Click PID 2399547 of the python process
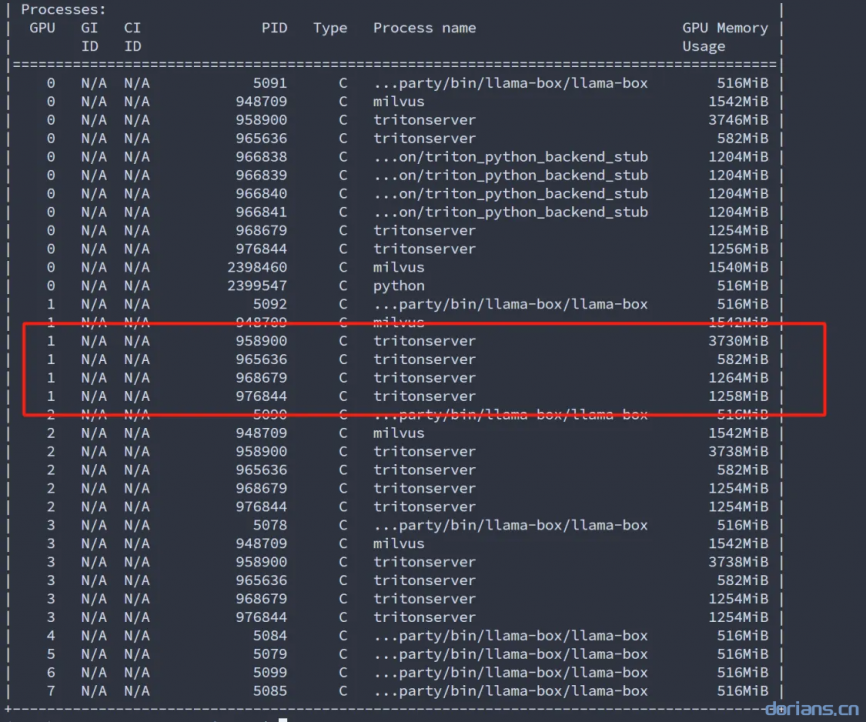Viewport: 866px width, 722px height. [257, 286]
